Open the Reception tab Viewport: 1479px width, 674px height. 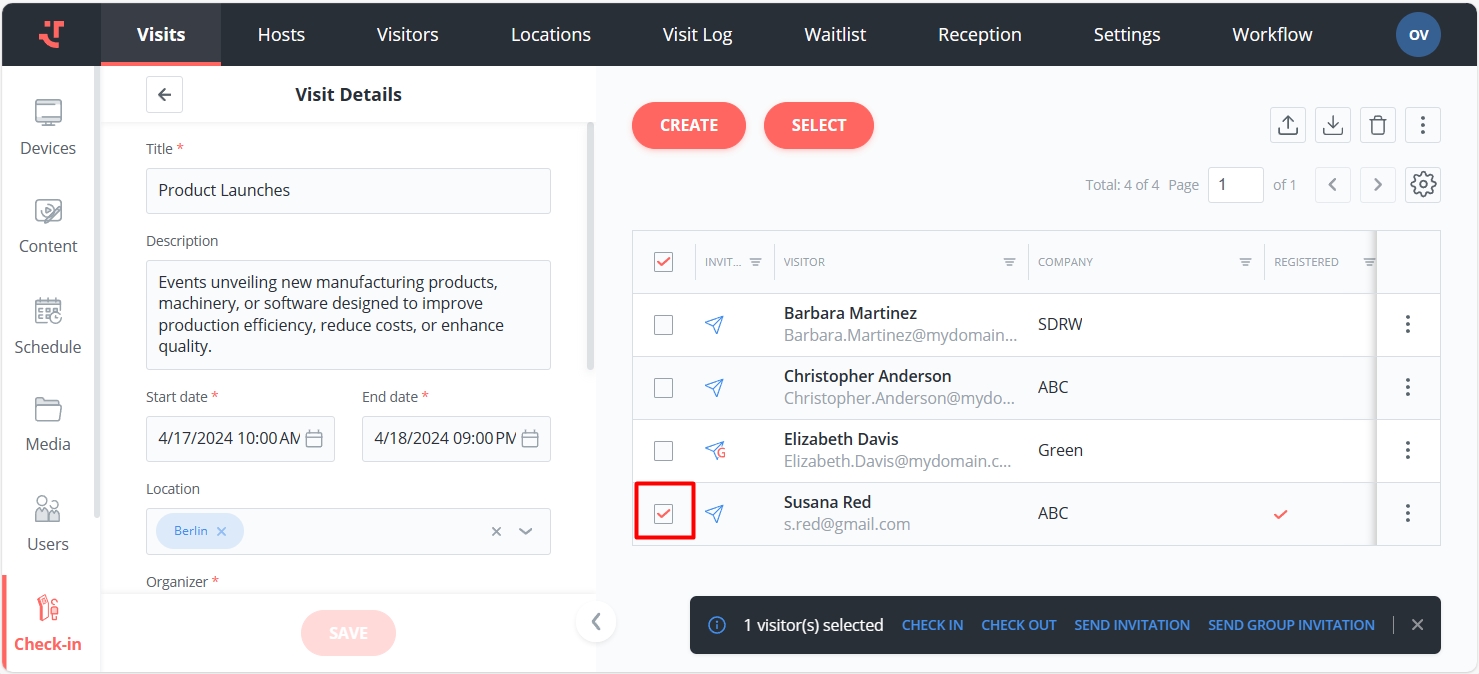979,34
